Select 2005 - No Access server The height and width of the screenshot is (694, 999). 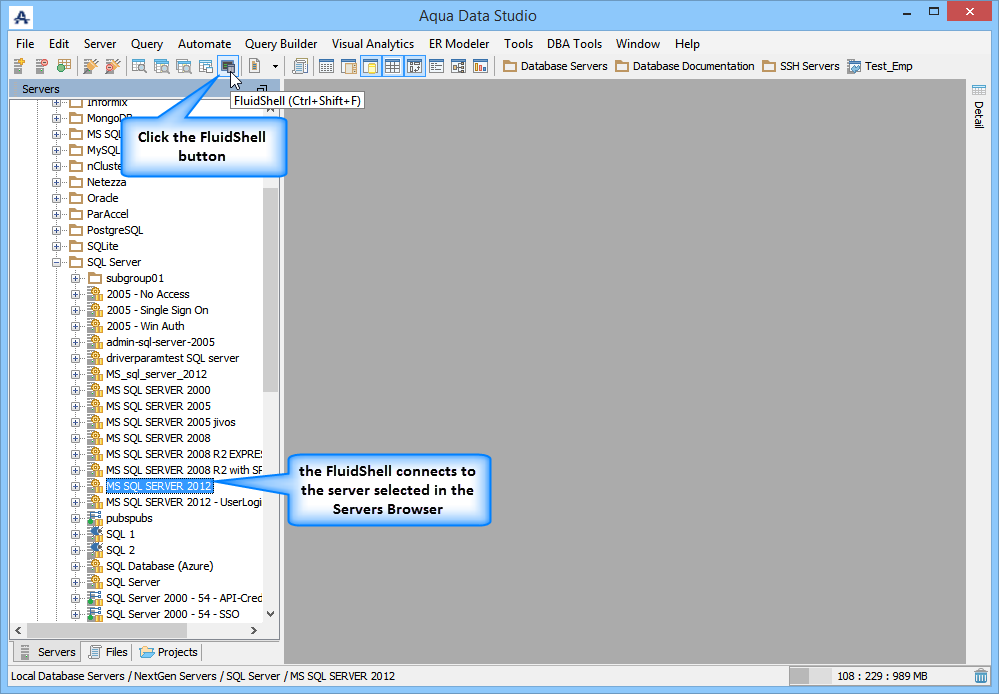click(x=148, y=294)
